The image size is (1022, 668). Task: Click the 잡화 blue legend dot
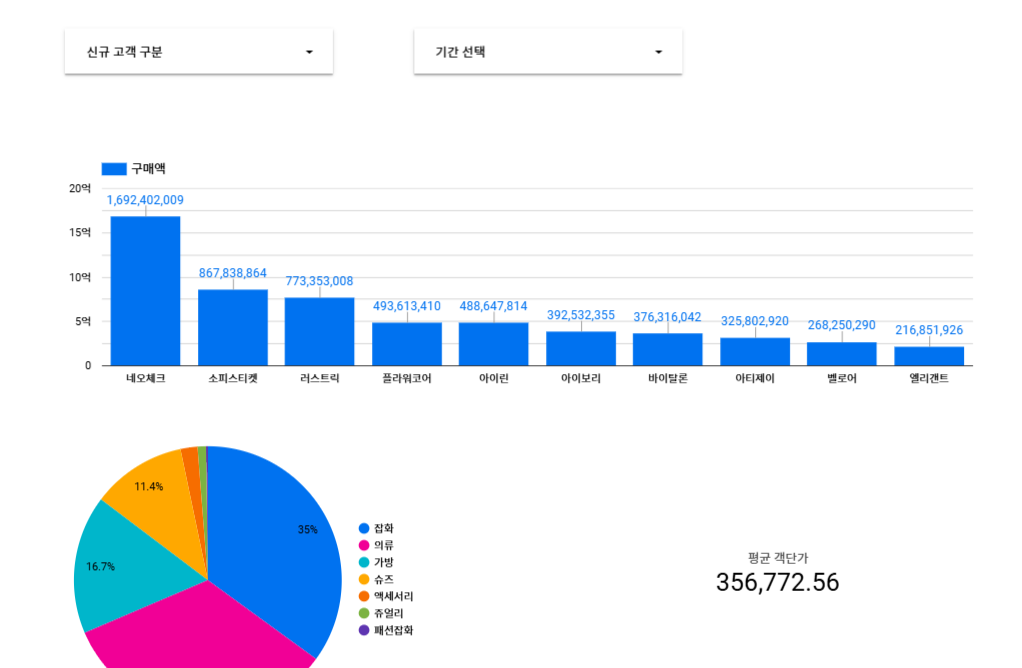click(x=364, y=529)
